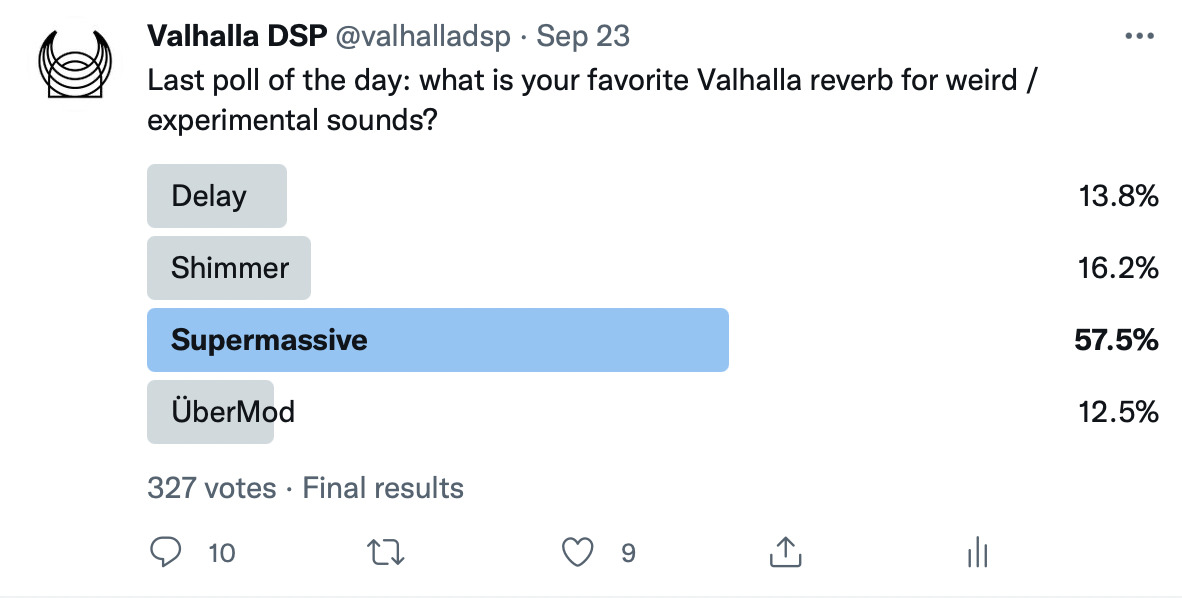
Task: Click the Supermassive blue result bar
Action: [x=437, y=340]
